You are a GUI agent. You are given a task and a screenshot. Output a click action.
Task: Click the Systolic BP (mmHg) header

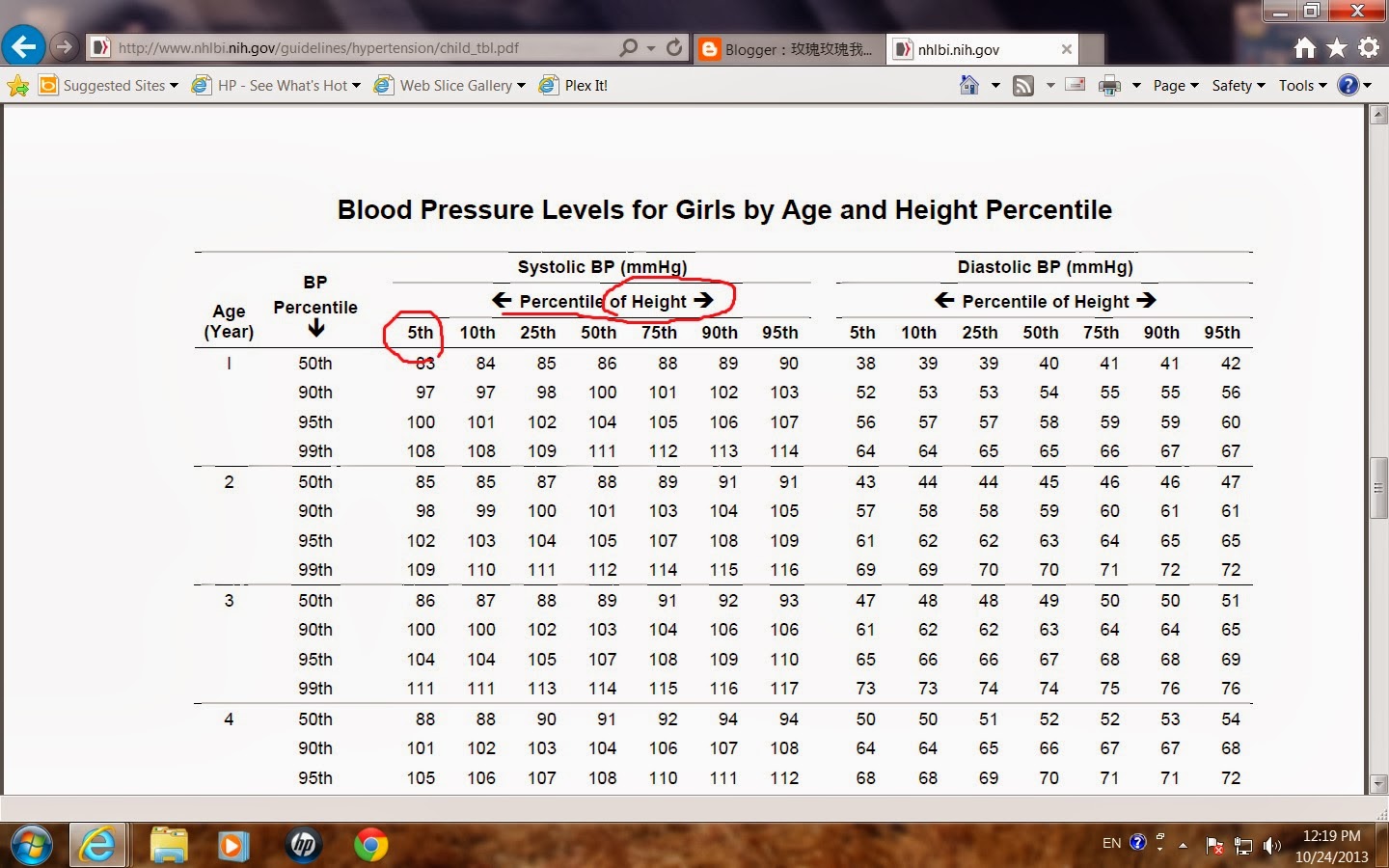[602, 267]
